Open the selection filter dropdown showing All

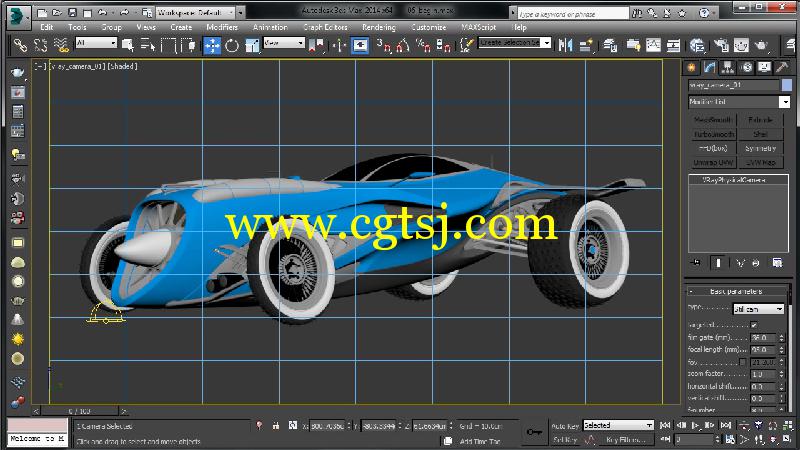pyautogui.click(x=96, y=43)
